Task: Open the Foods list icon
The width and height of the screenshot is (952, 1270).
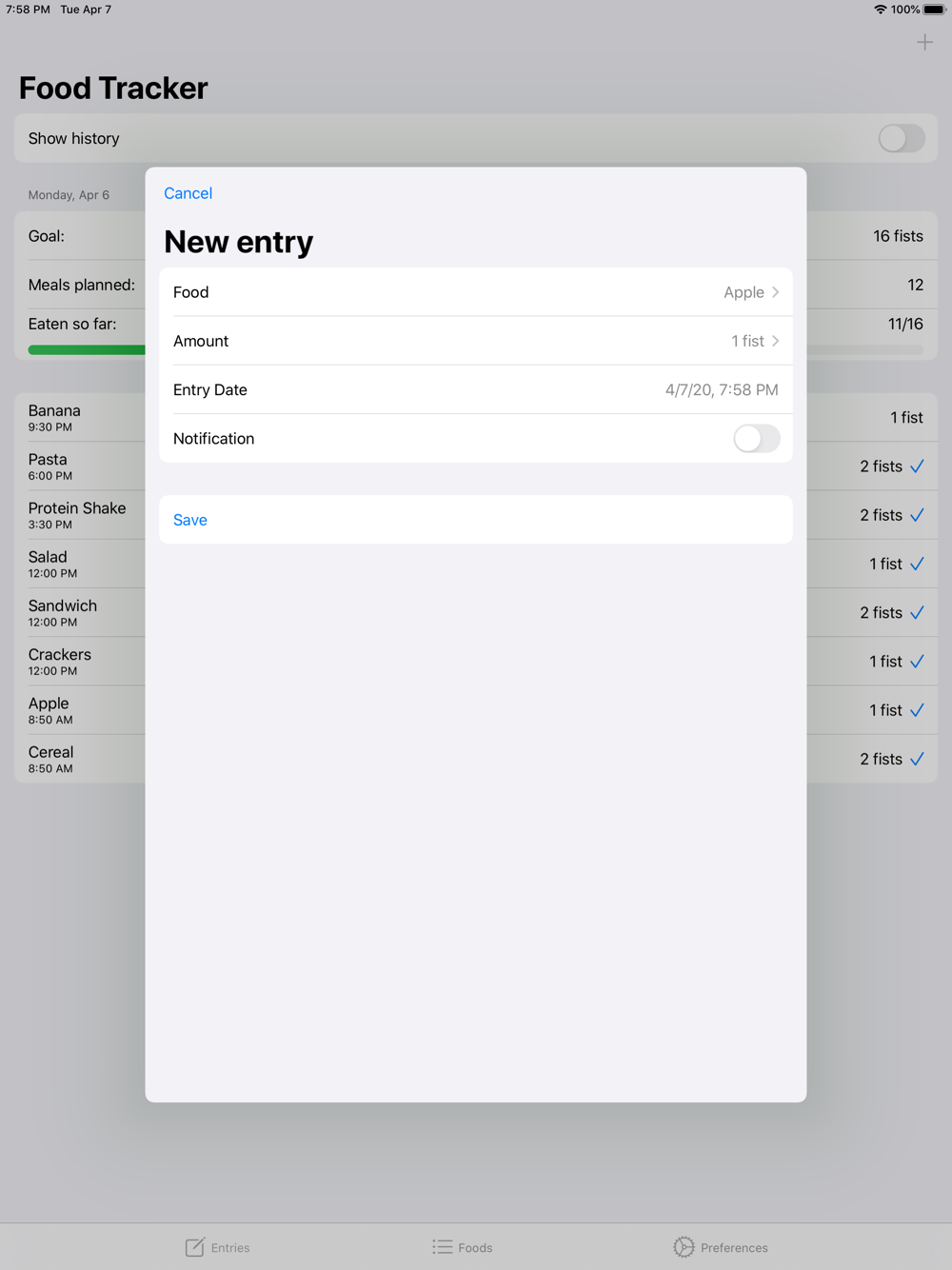Action: point(442,1247)
